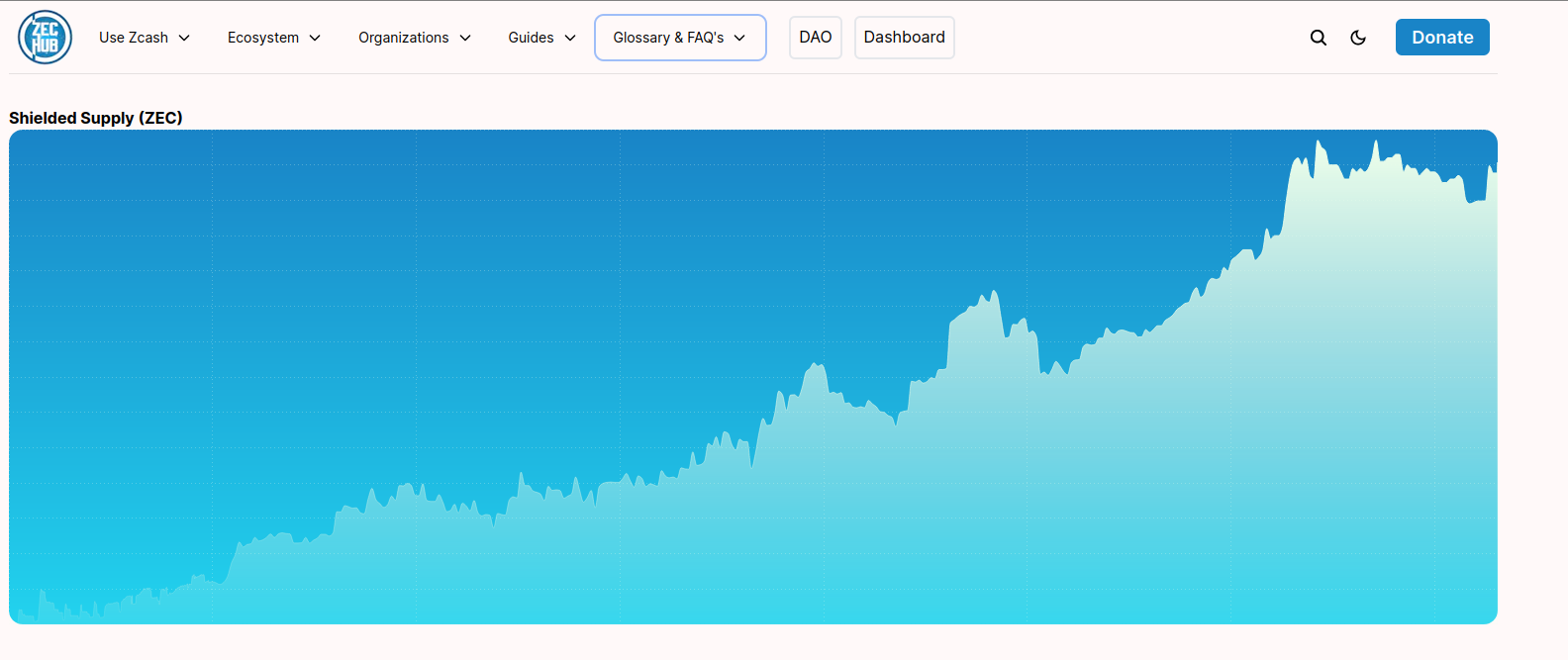
Task: Expand the Use Zcash chevron arrow
Action: coord(184,38)
